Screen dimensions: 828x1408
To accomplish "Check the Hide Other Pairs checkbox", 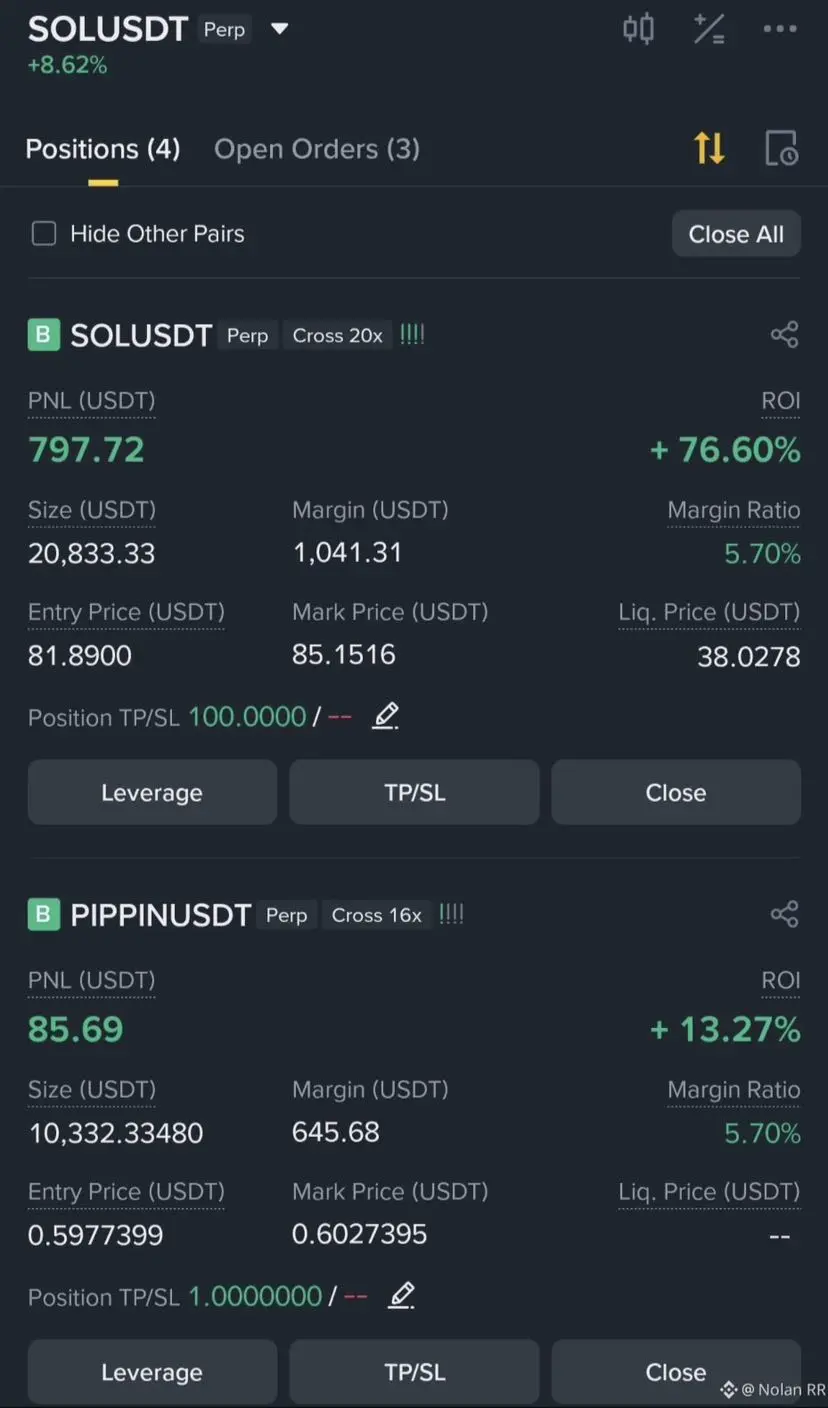I will 44,234.
